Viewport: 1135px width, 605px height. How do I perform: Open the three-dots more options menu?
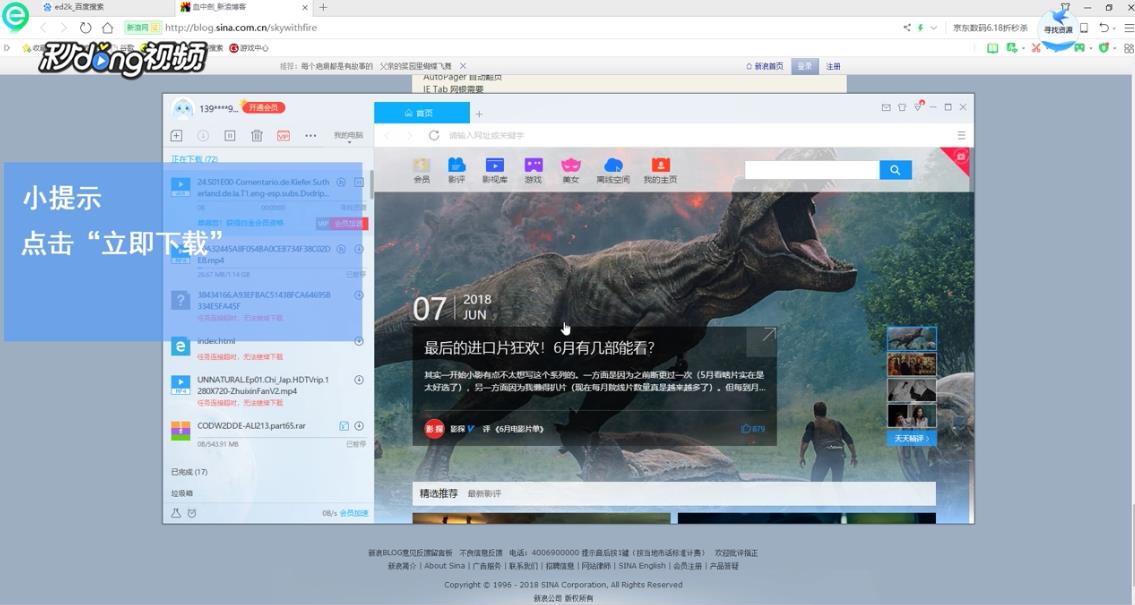pos(311,135)
